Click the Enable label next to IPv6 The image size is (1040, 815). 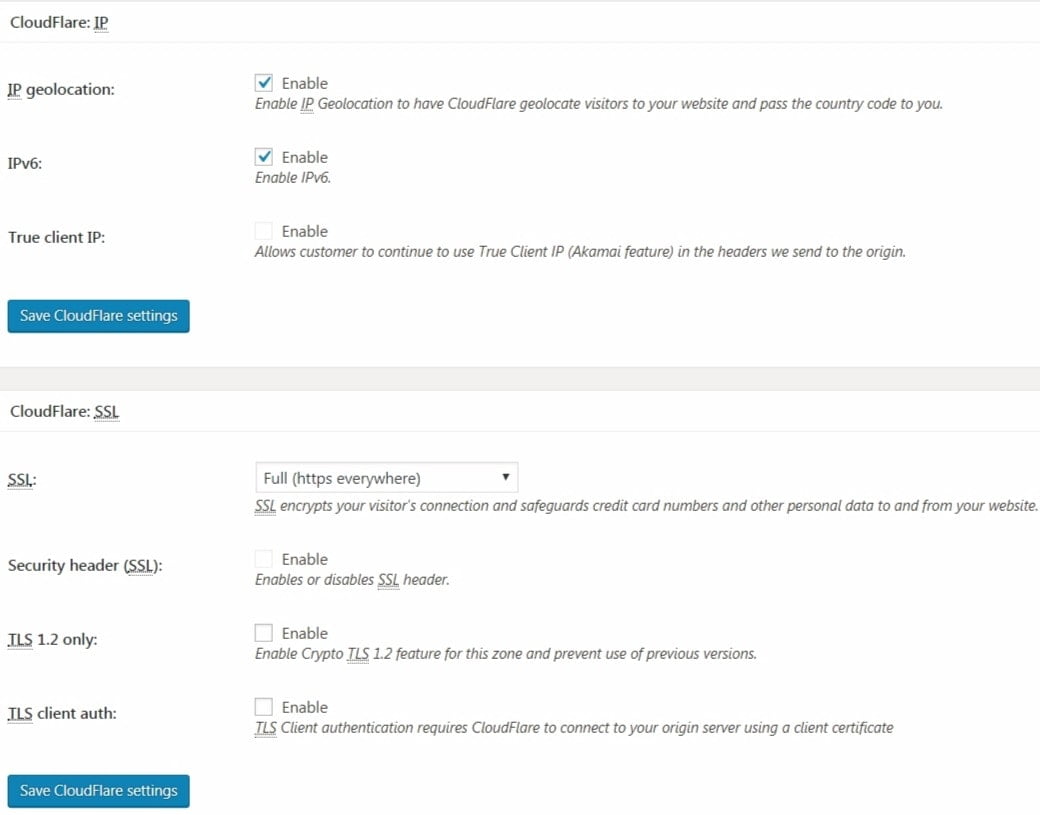(x=304, y=157)
